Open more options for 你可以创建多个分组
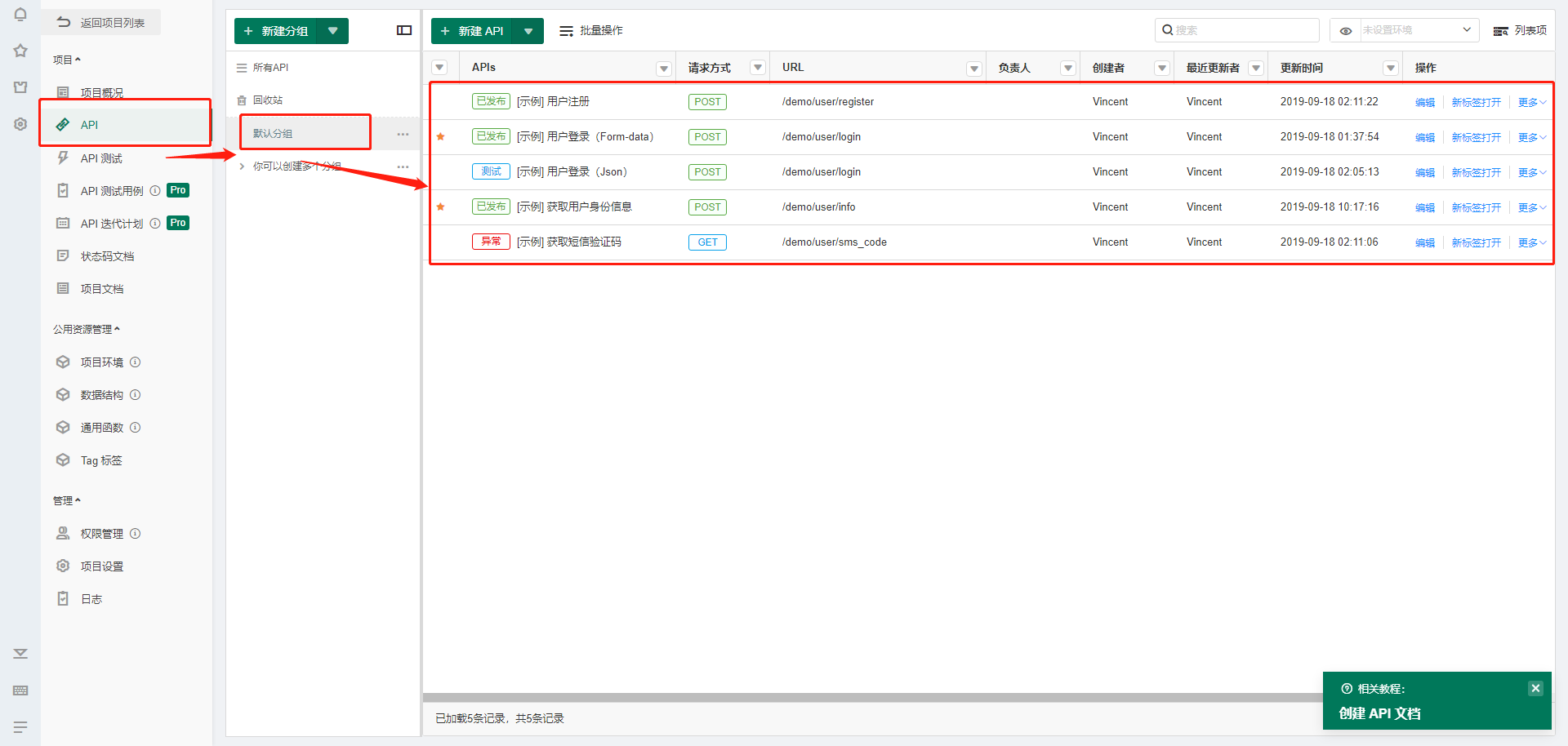This screenshot has height=746, width=1568. click(403, 167)
